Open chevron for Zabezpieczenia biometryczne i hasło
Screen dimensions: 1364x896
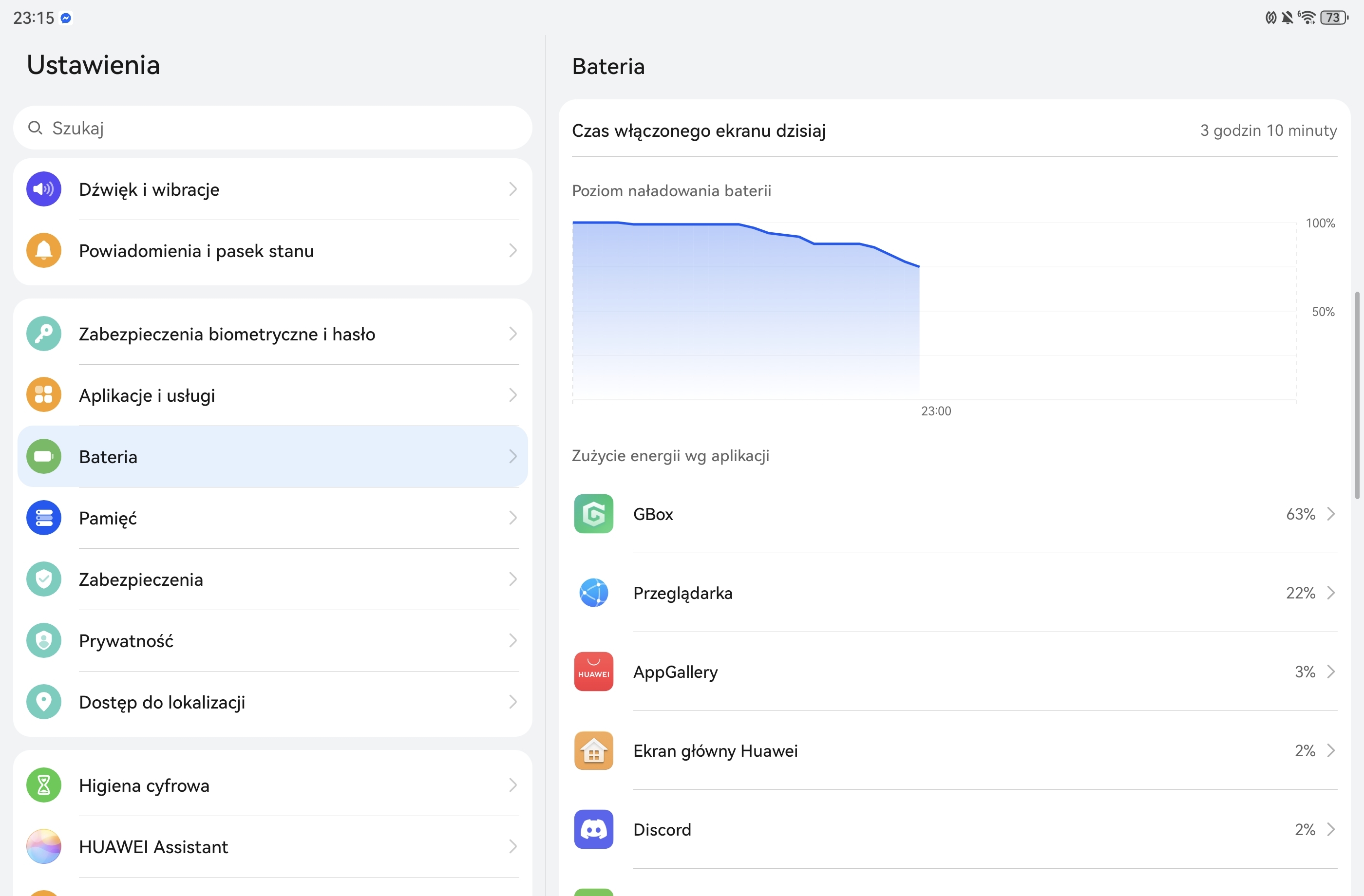(513, 334)
